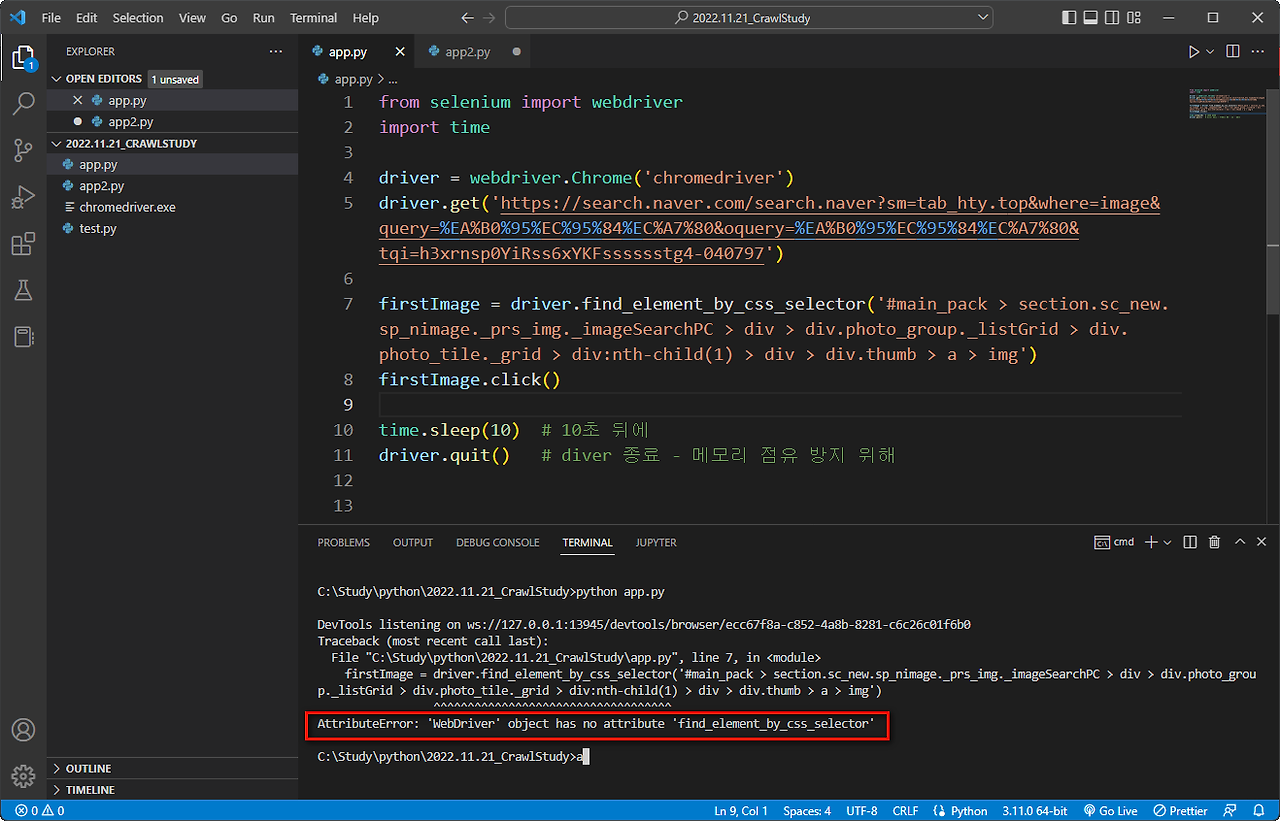Open the Testing flask view
Viewport: 1280px width, 821px height.
click(24, 290)
